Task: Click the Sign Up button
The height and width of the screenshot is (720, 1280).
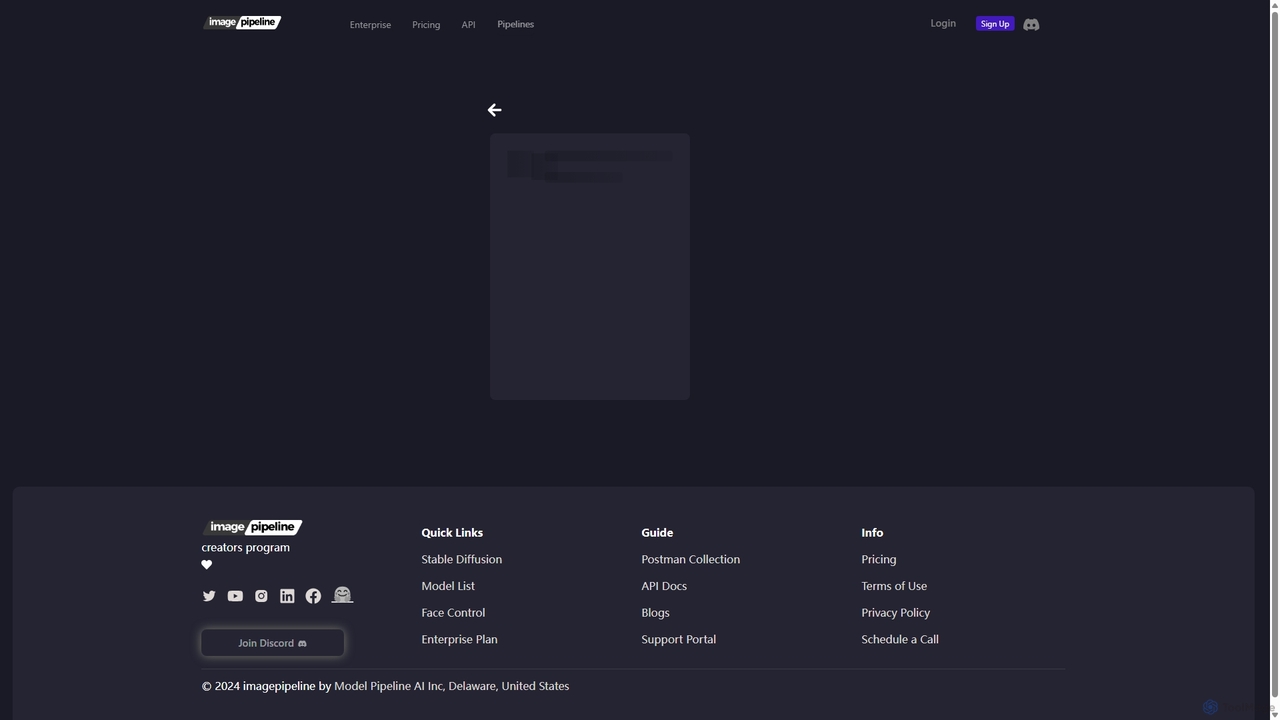Action: pos(995,24)
